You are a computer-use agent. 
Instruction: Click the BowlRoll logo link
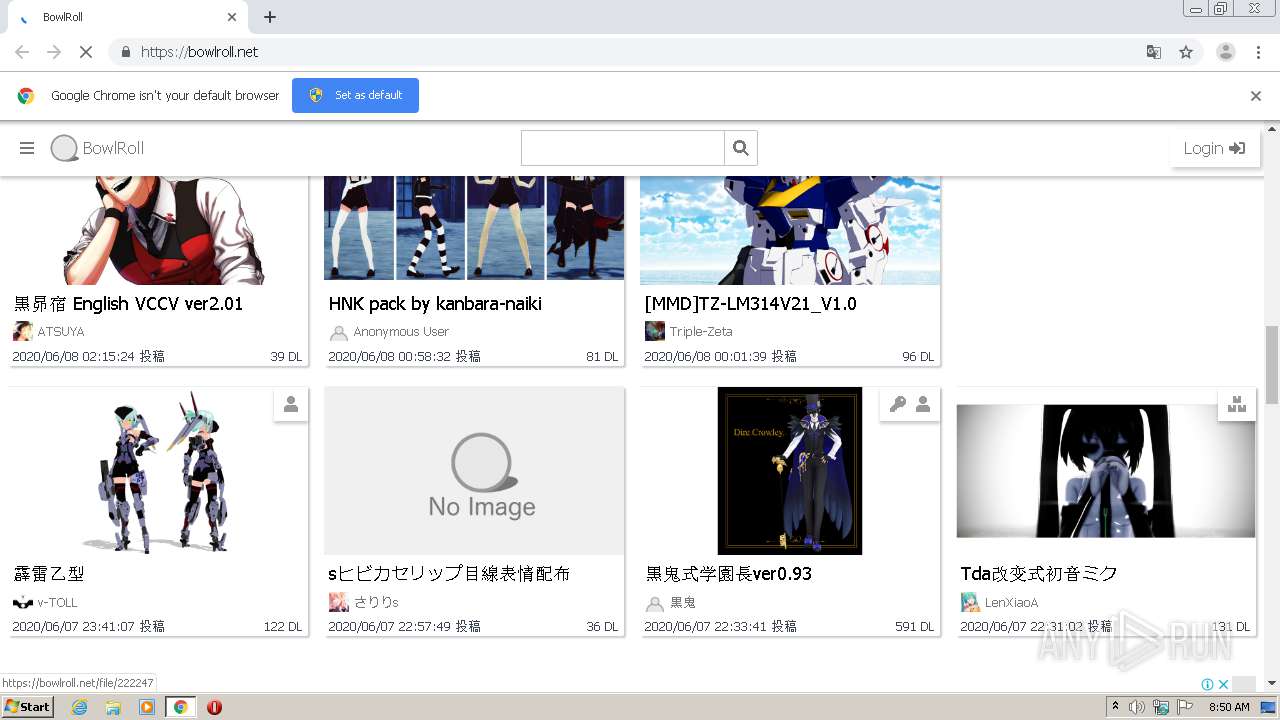click(x=98, y=148)
